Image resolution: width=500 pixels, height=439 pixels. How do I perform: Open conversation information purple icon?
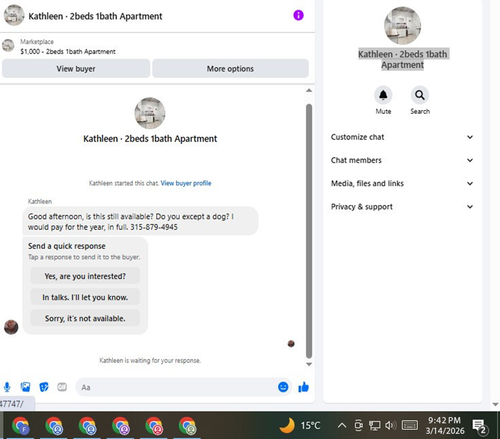coord(298,15)
